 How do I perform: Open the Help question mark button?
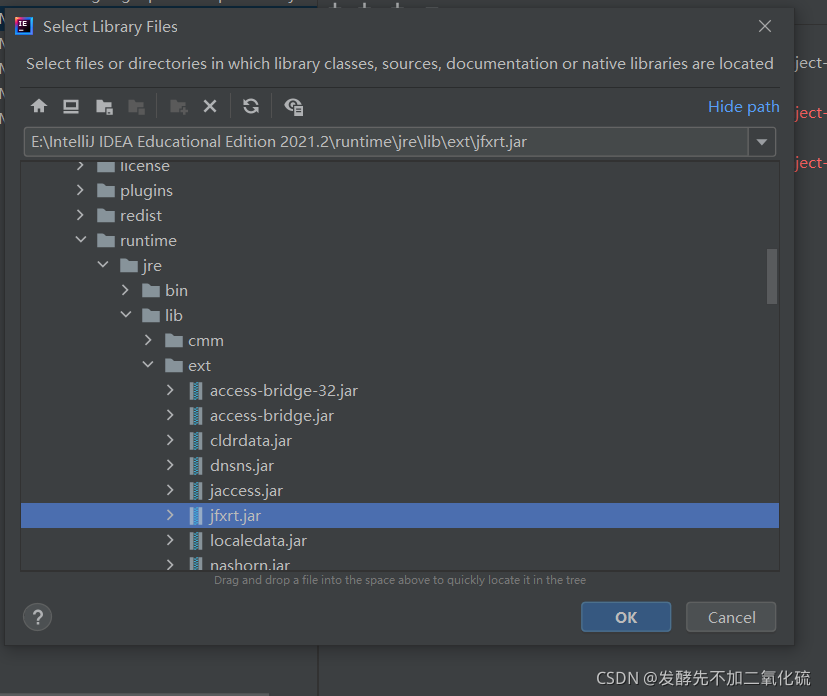[37, 617]
